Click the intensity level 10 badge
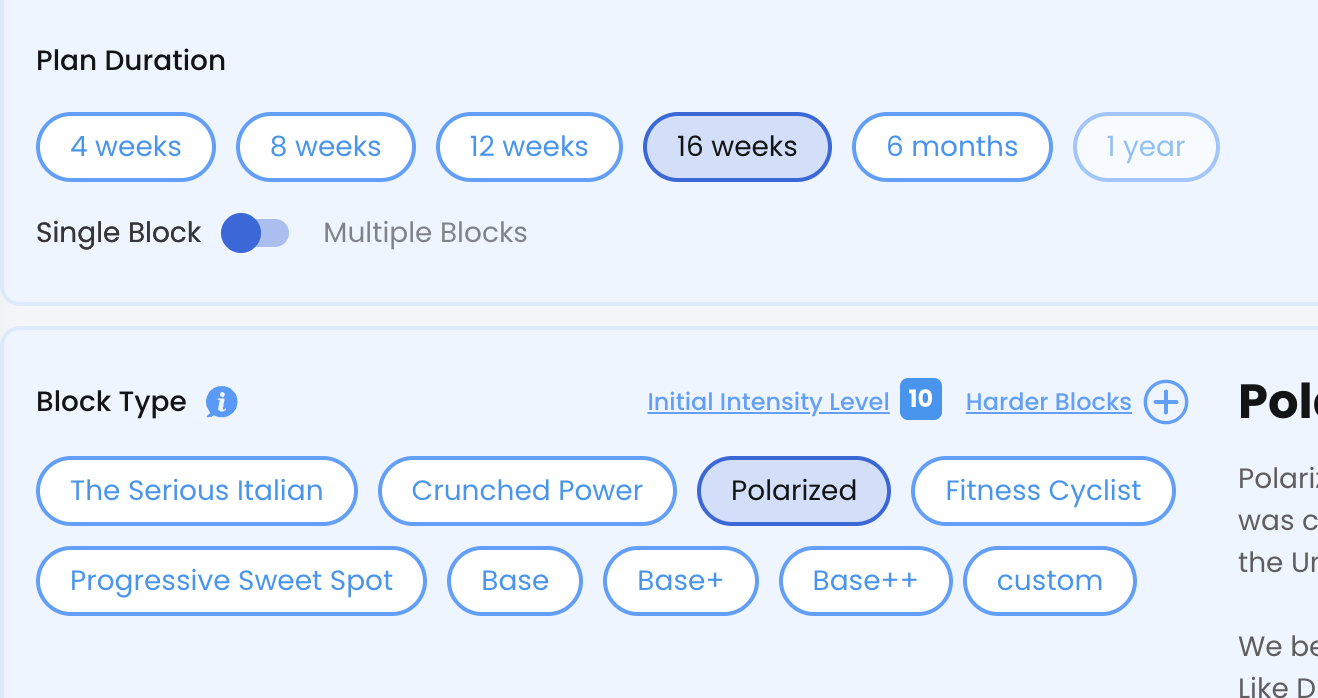 920,399
